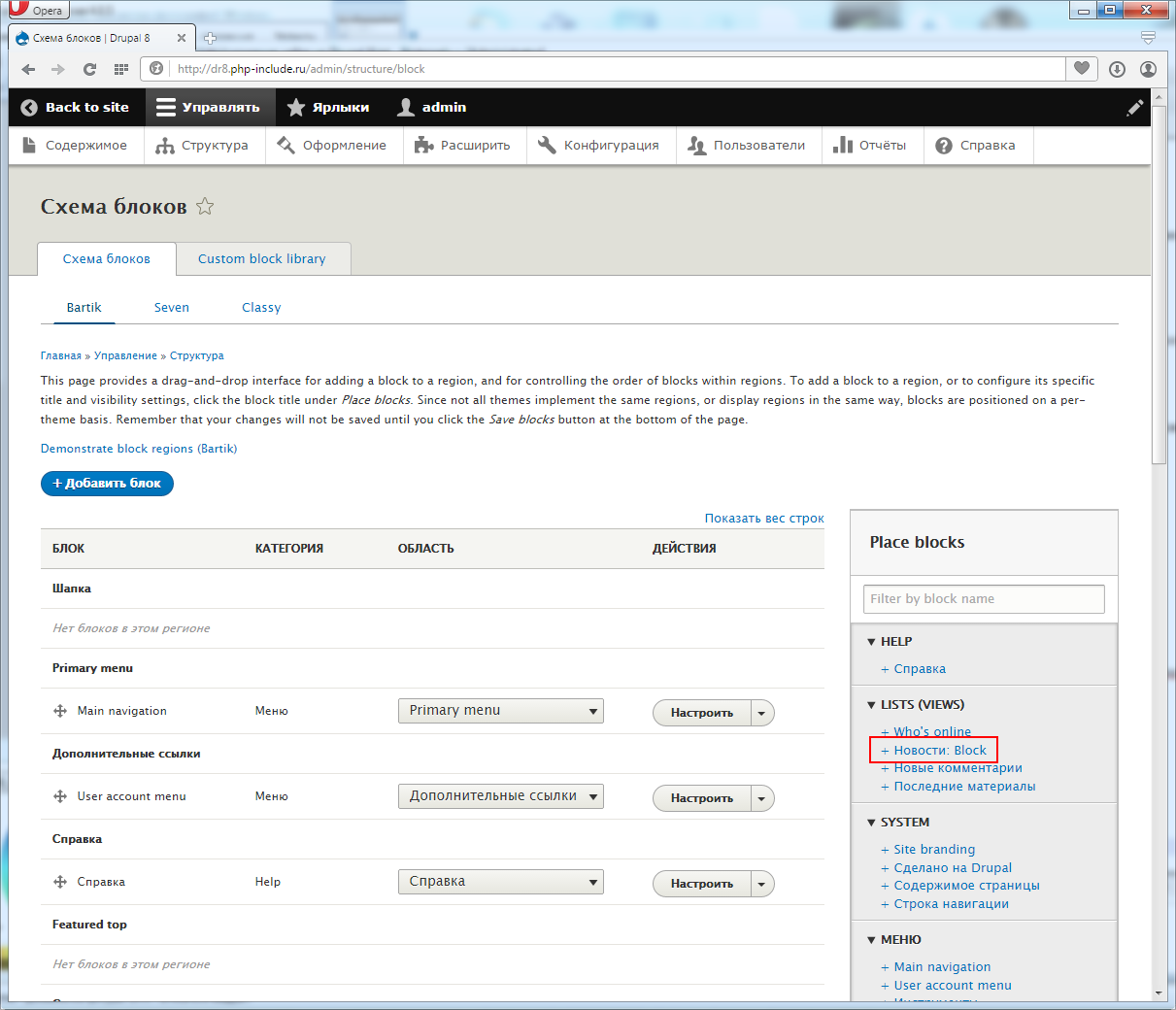The image size is (1176, 1010).
Task: Open region dropdown for Справка block
Action: point(501,882)
